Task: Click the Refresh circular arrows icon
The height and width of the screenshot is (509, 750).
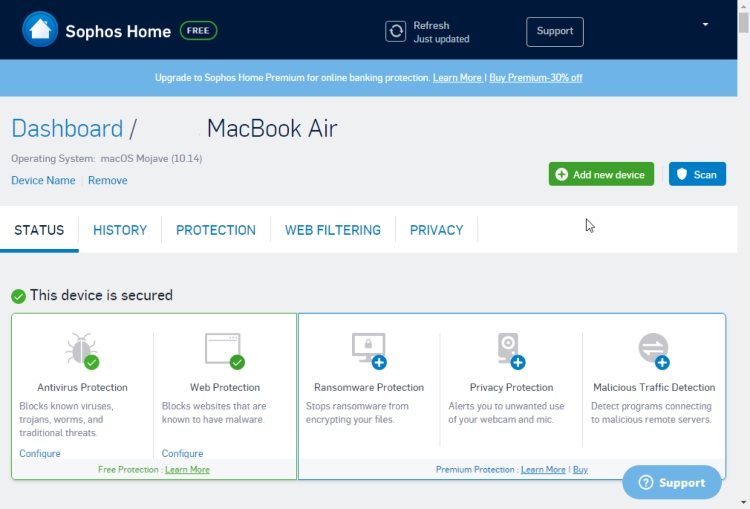Action: pos(396,32)
